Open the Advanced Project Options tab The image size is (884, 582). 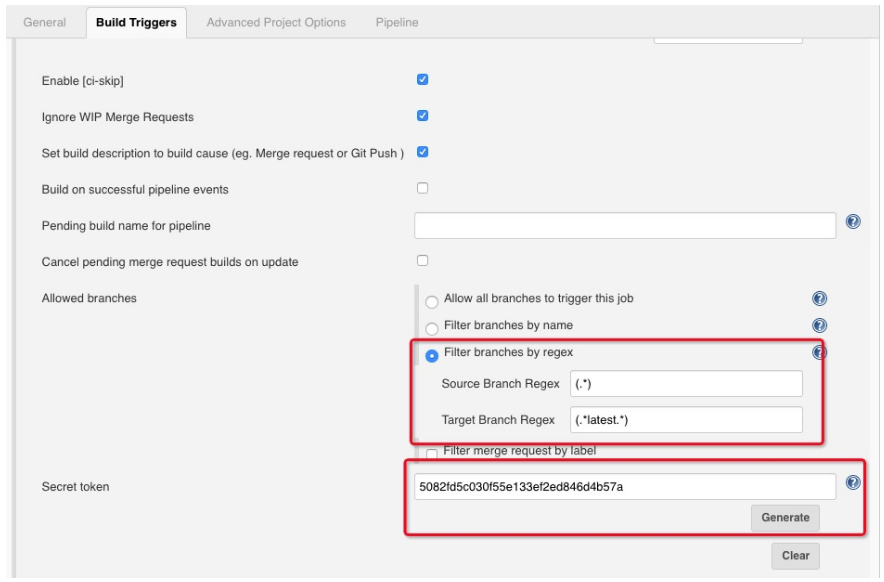(x=276, y=23)
